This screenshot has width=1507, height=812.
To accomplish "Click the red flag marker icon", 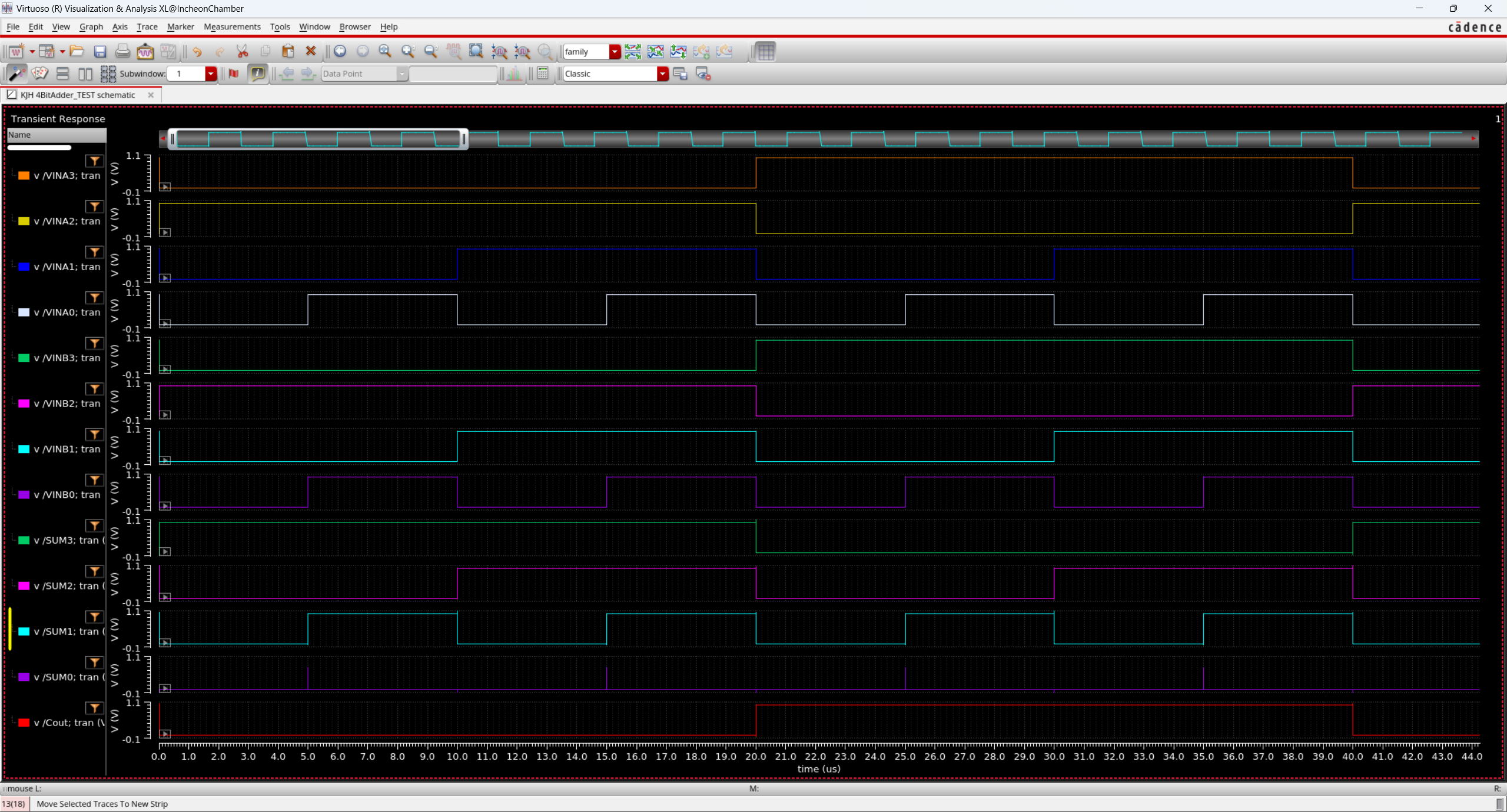I will [x=234, y=74].
